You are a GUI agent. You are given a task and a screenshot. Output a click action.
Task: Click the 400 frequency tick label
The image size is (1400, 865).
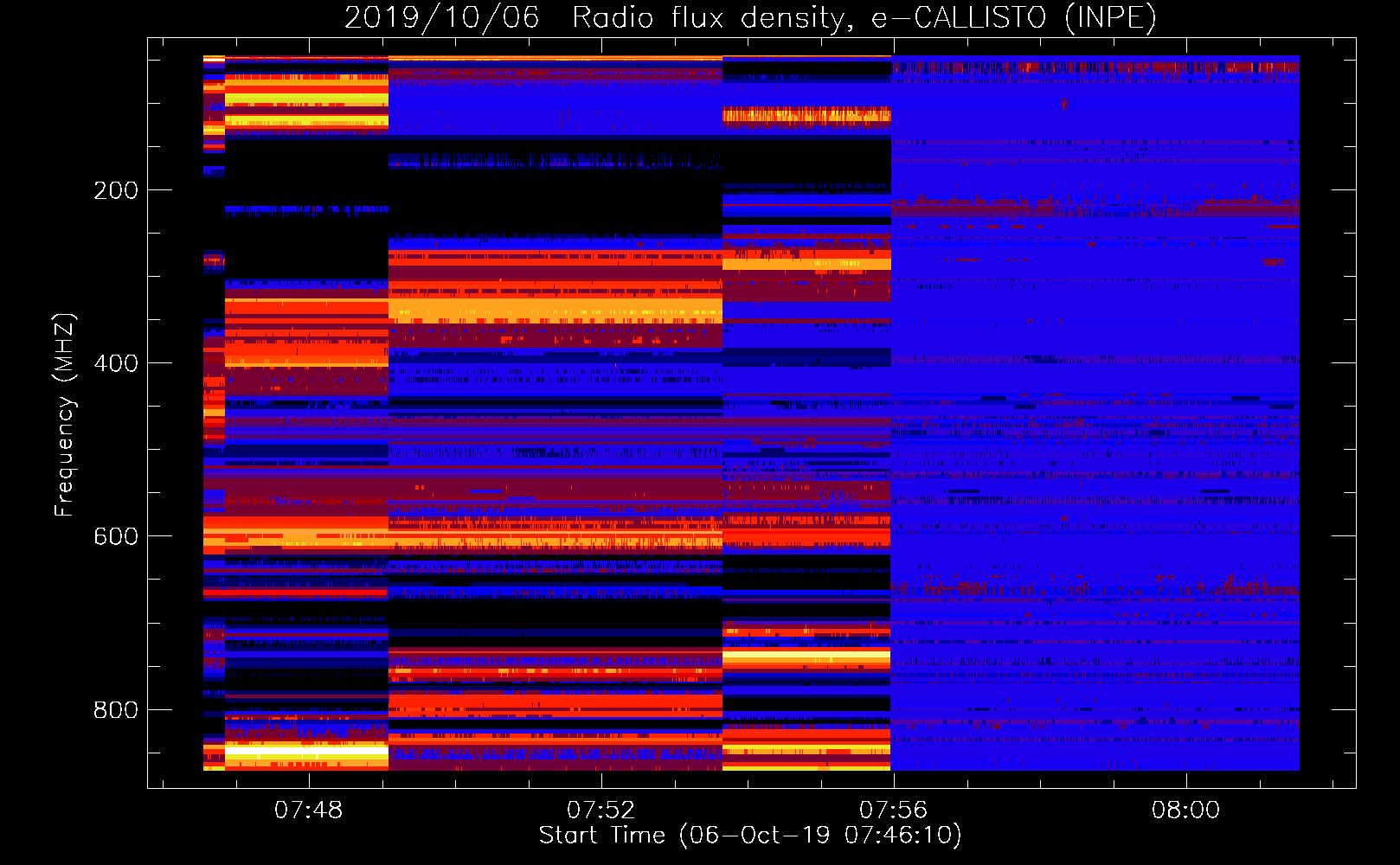(x=116, y=363)
